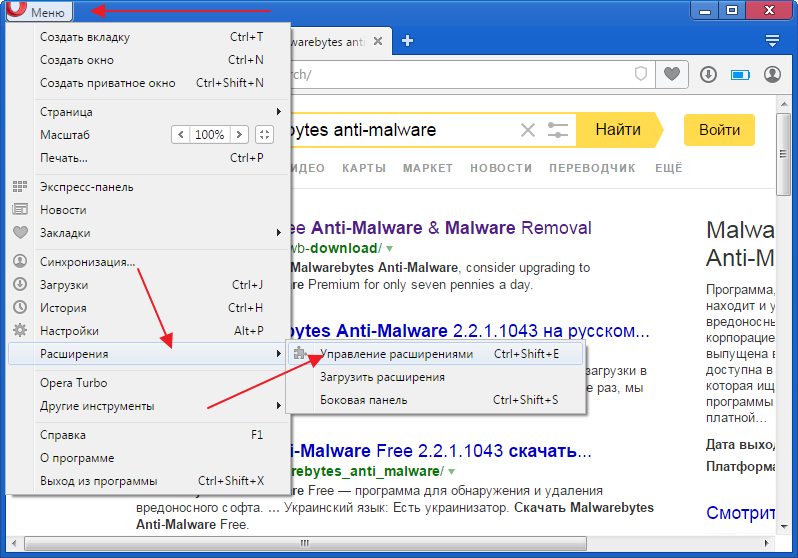
Task: Toggle Opera Turbo mode in menu
Action: tap(73, 383)
